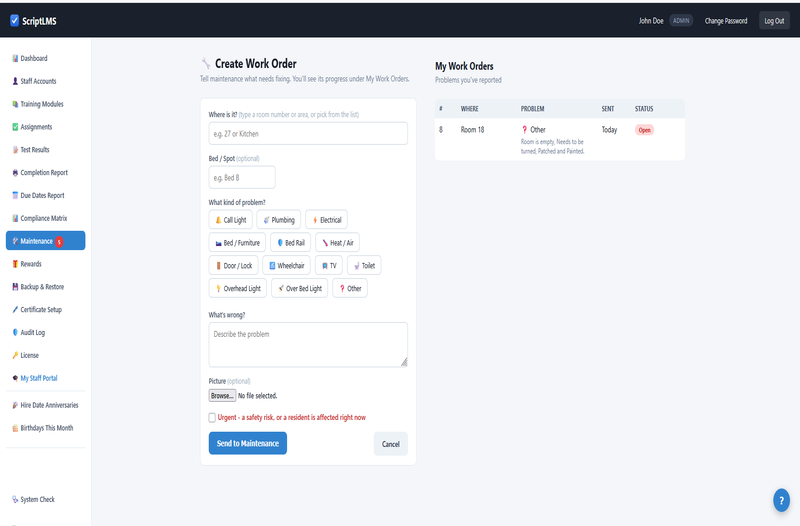Click the Room 18 cell in work orders
Screen dimensions: 800x526
tap(472, 130)
